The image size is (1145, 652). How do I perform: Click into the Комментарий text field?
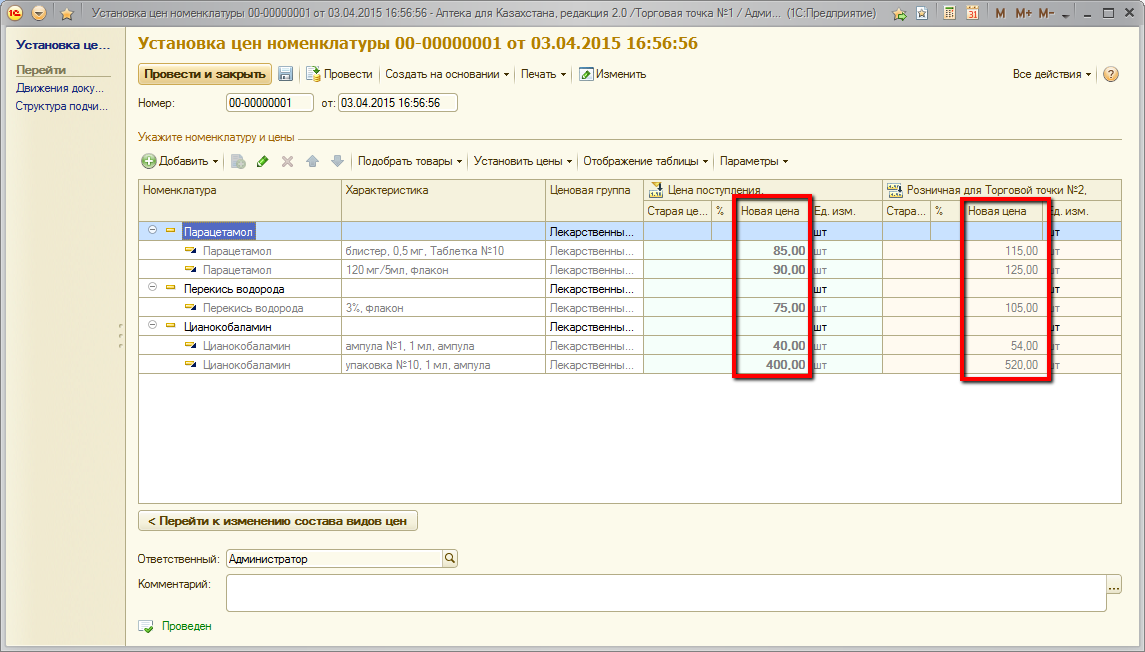[665, 593]
